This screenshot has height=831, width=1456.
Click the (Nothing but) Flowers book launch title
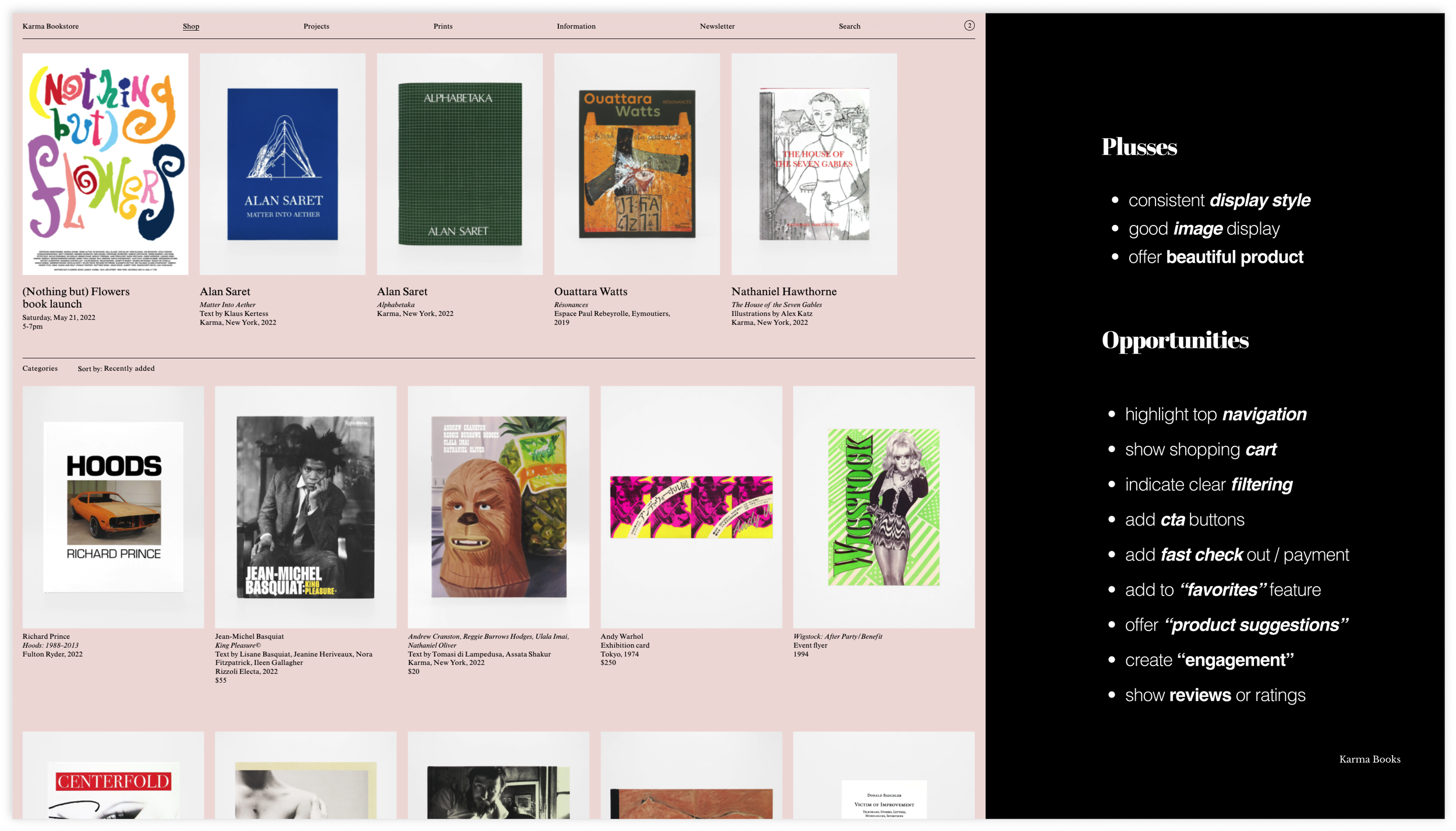pyautogui.click(x=76, y=297)
